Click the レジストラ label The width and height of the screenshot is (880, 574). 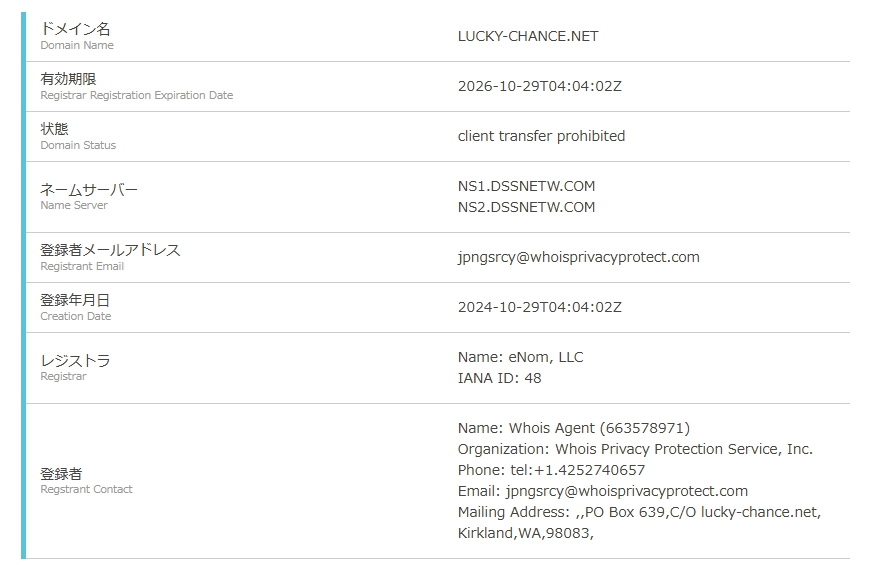[75, 361]
